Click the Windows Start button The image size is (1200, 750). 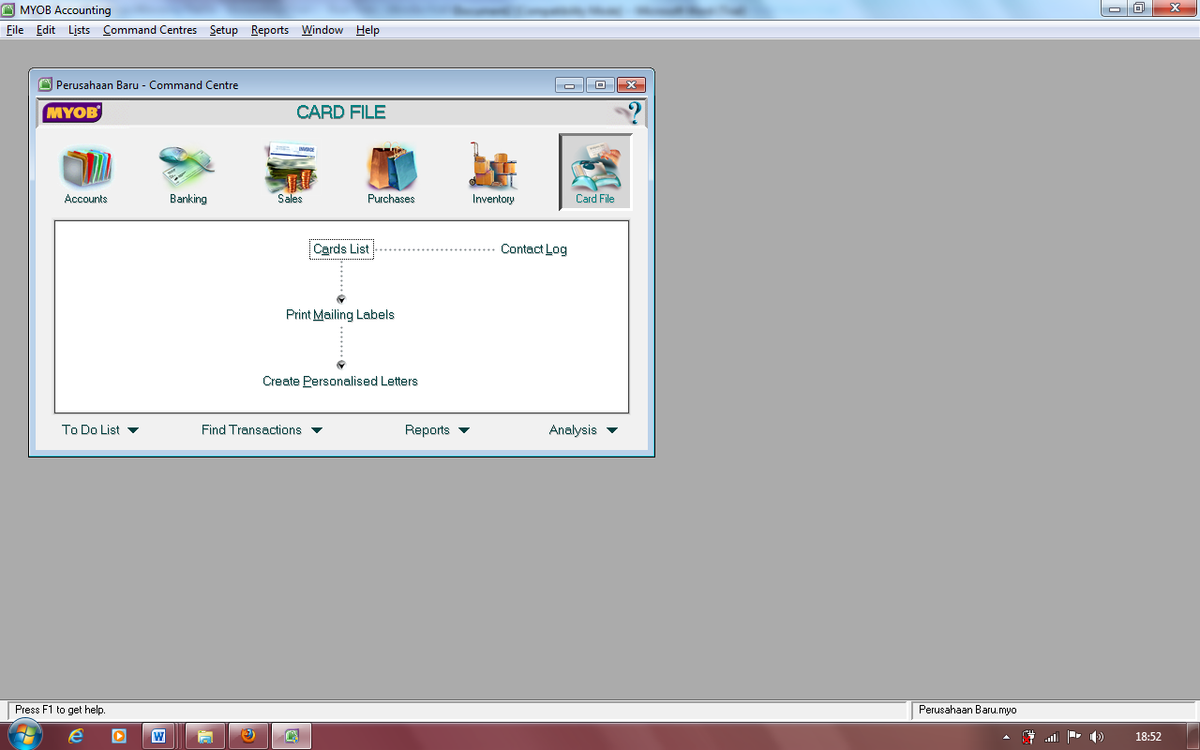tap(24, 736)
